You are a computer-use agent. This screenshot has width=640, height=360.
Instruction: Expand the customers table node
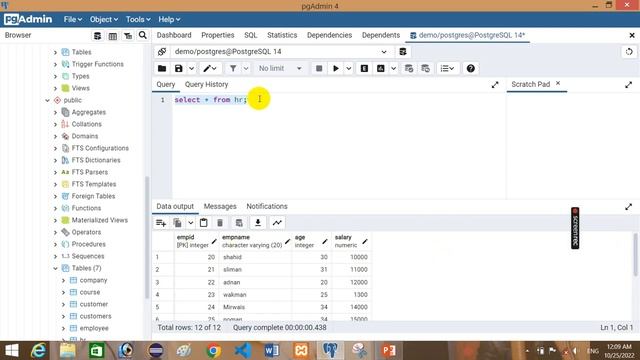coord(64,316)
